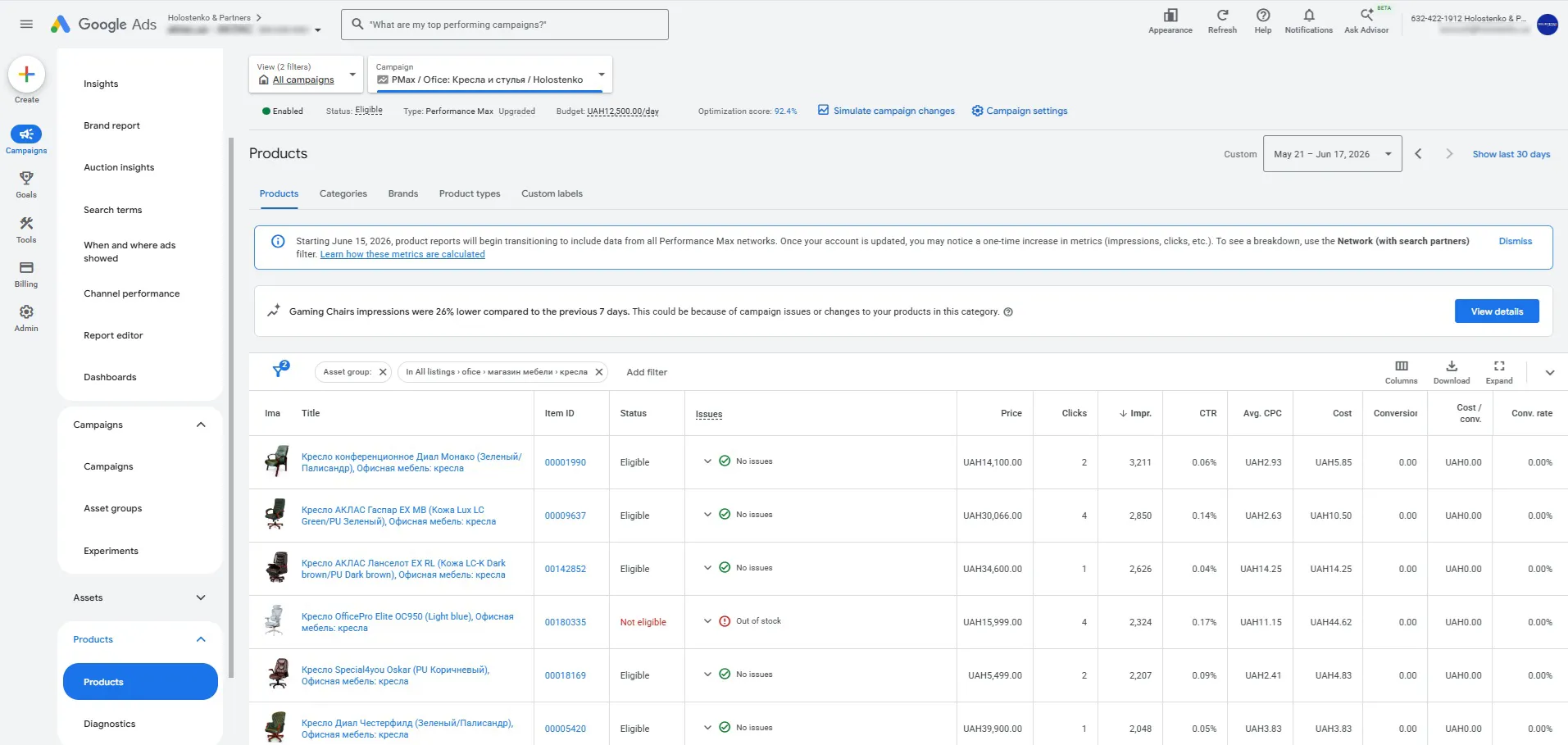1568x745 pixels.
Task: Click the Create plus button
Action: tap(26, 75)
